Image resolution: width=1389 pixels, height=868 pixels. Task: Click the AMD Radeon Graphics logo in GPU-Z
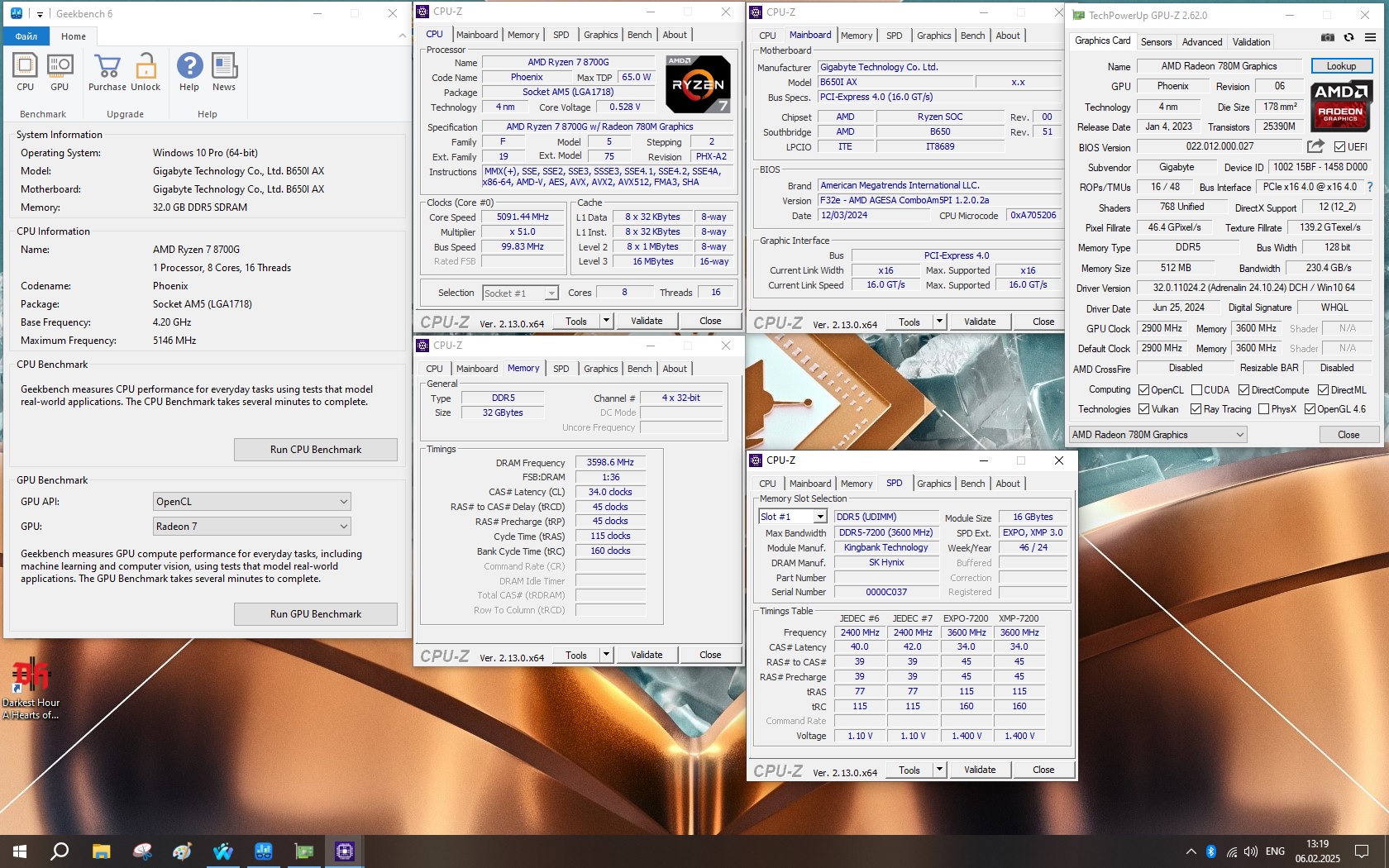[x=1341, y=106]
